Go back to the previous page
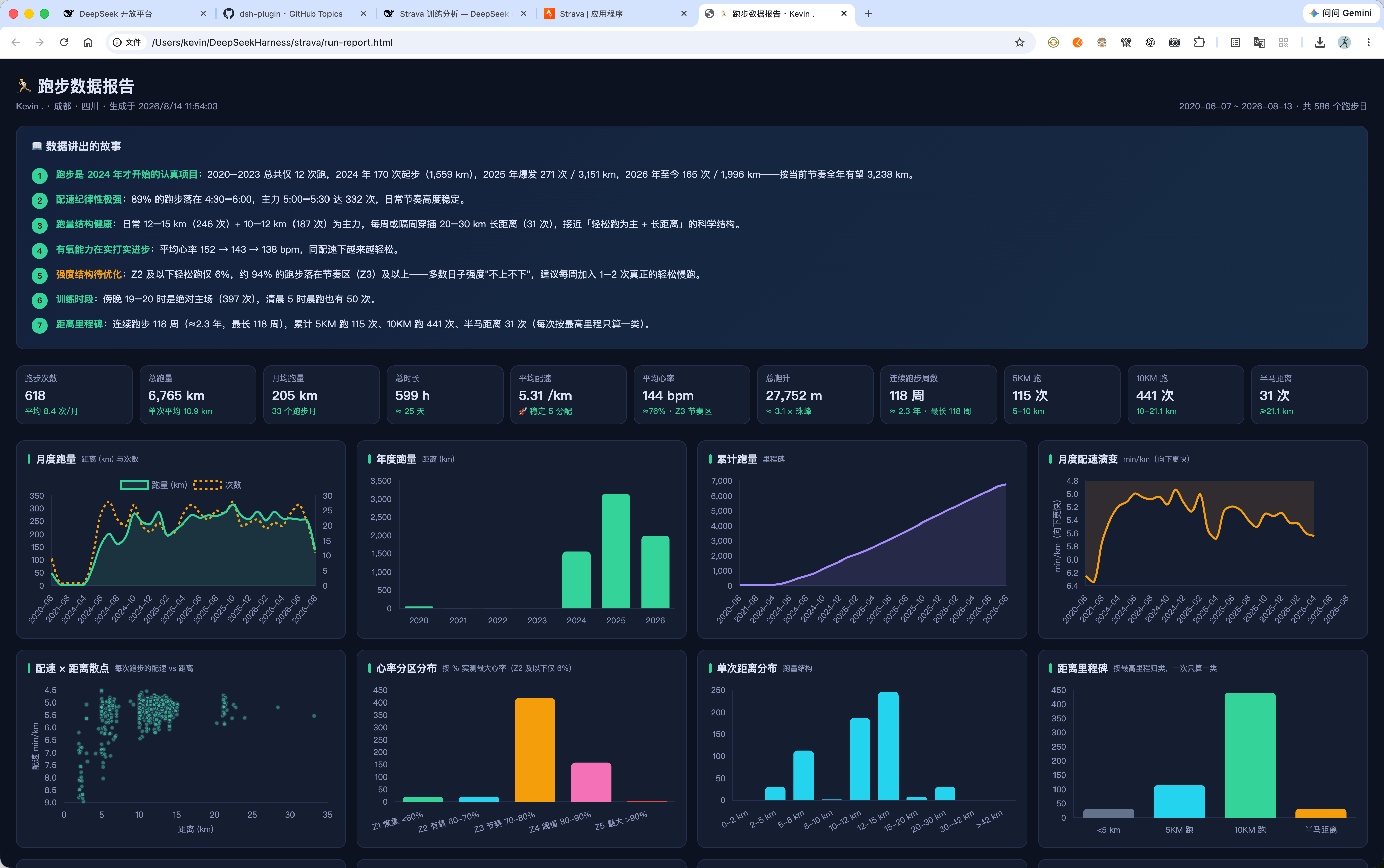 coord(15,42)
